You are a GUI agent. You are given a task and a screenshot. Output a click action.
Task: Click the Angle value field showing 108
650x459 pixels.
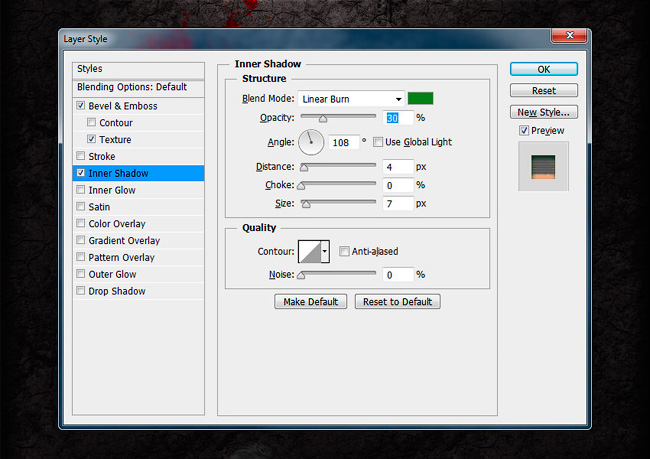point(343,143)
